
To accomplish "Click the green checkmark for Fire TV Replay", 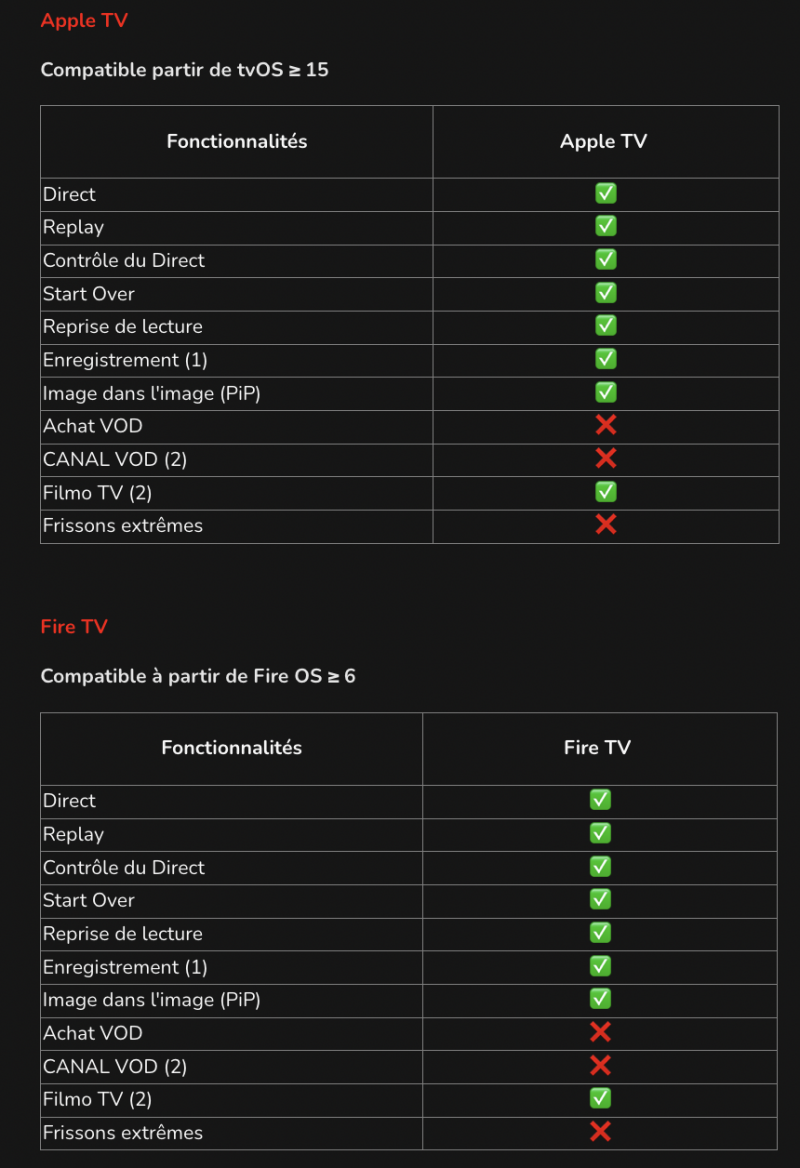I will pos(600,834).
